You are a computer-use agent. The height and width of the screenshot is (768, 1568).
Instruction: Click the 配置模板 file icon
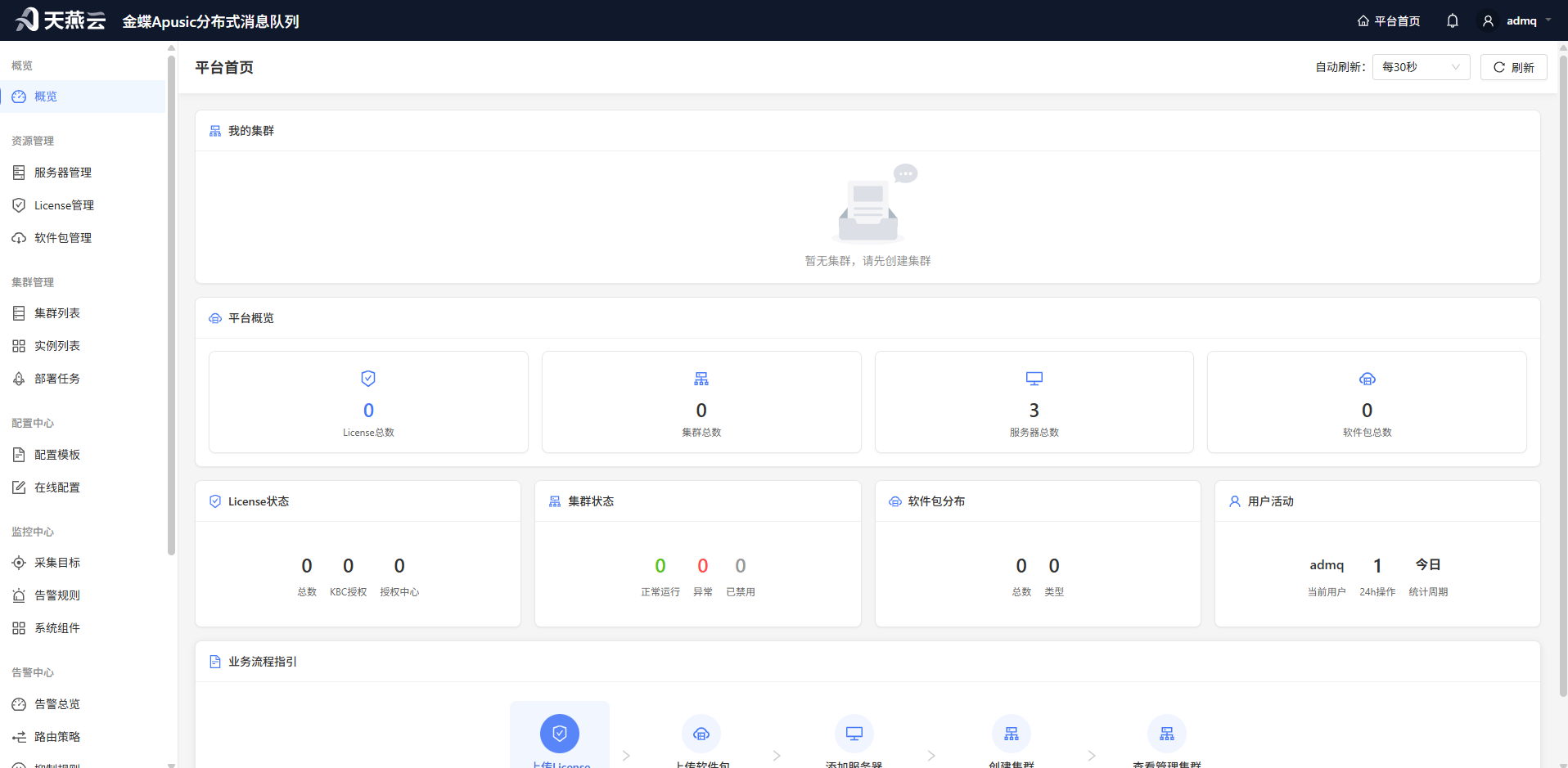(x=19, y=455)
